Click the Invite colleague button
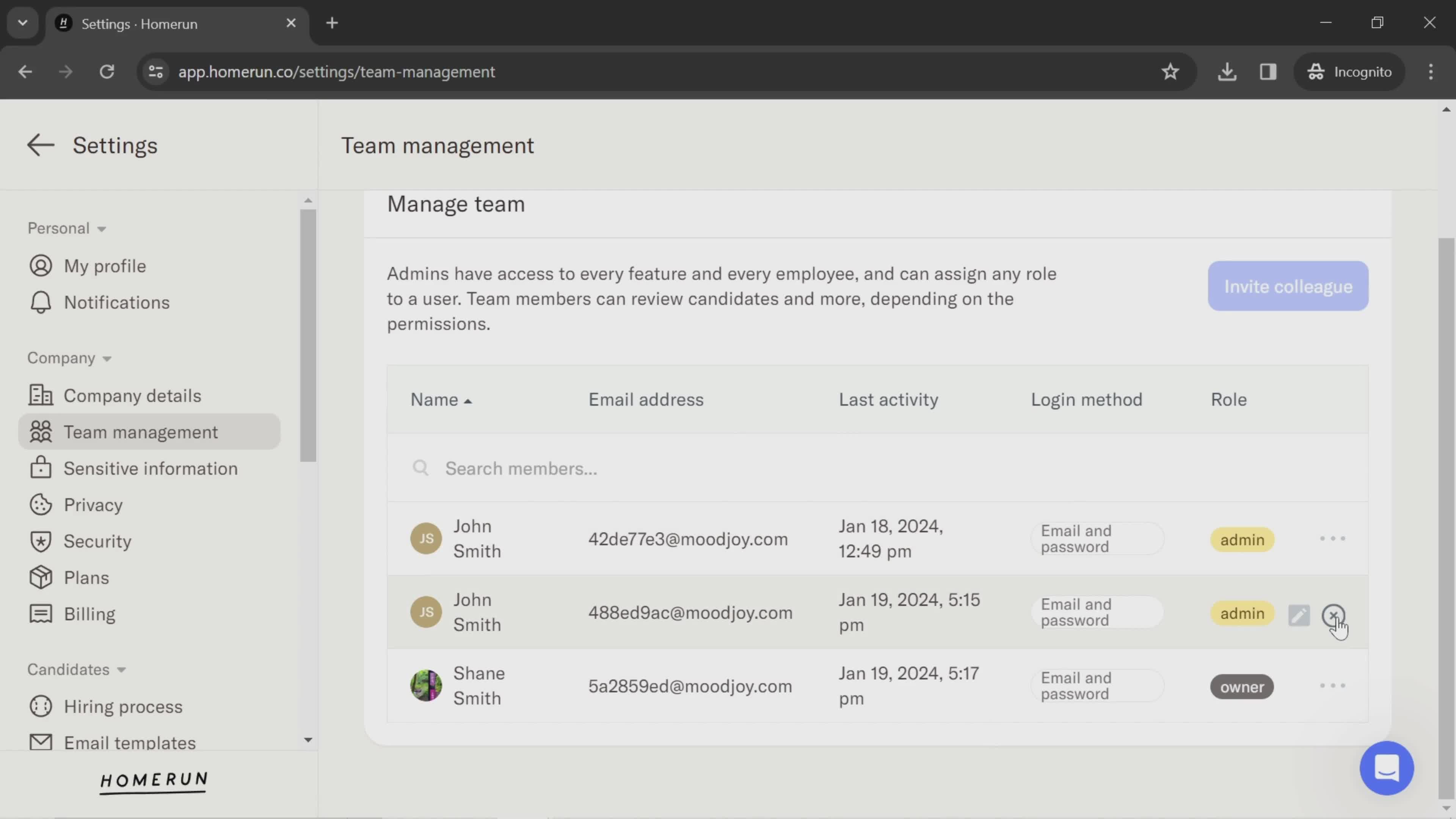Screen dimensions: 1456x819 (x=1288, y=286)
